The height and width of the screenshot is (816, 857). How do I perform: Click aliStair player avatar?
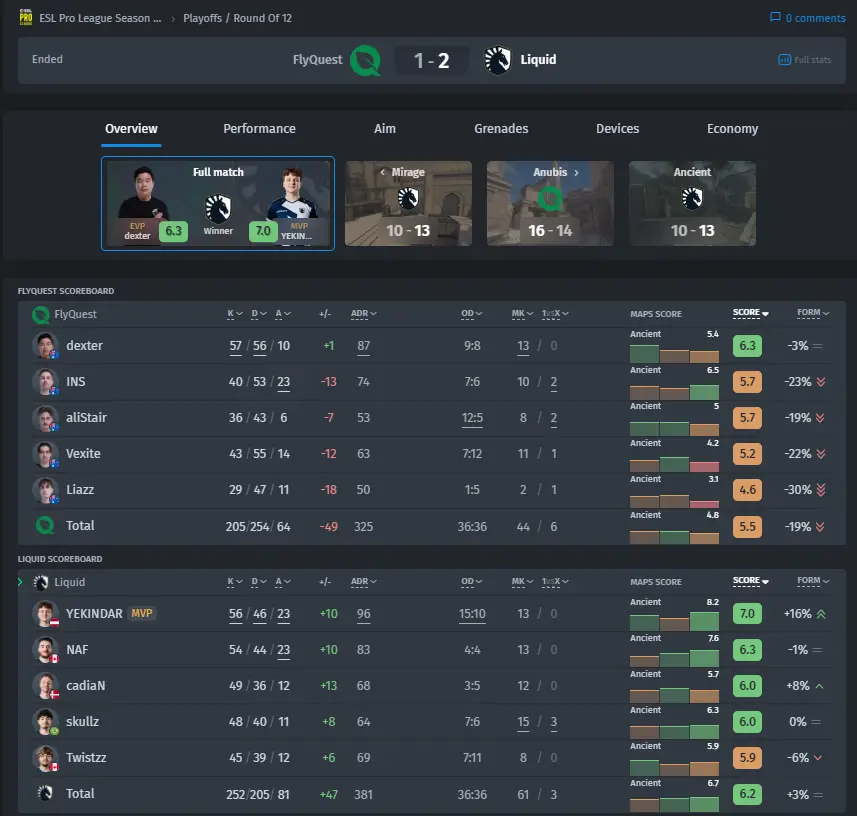(45, 418)
